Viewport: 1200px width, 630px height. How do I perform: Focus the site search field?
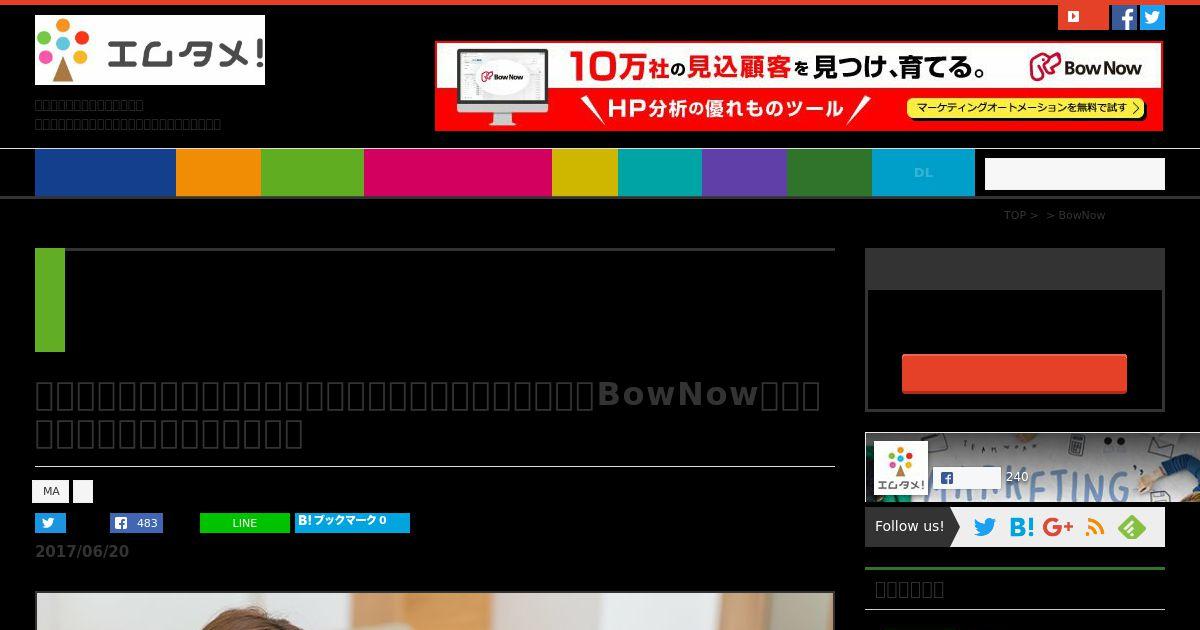point(1075,174)
